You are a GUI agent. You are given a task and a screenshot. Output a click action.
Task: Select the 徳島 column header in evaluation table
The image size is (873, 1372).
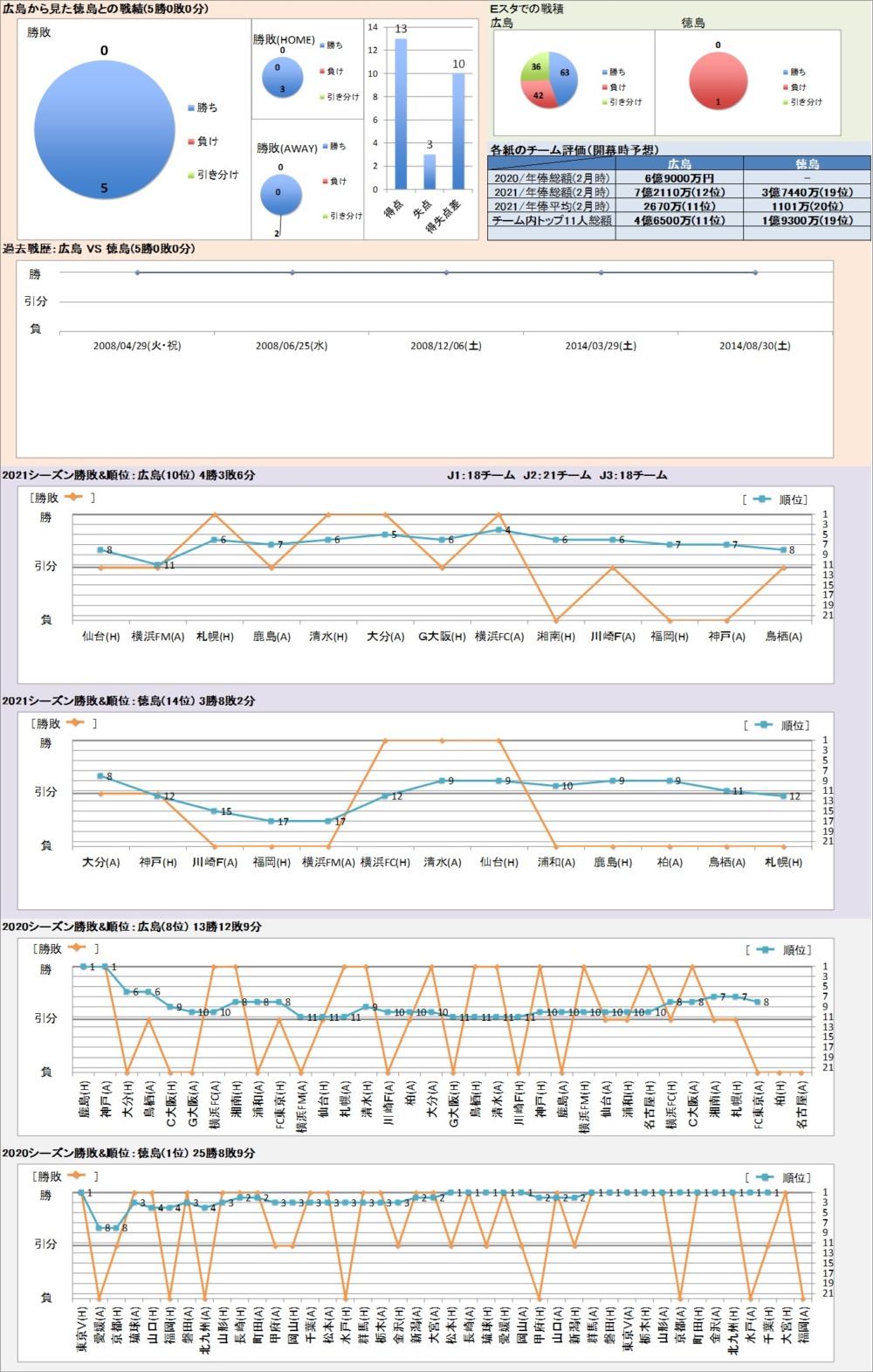(807, 164)
